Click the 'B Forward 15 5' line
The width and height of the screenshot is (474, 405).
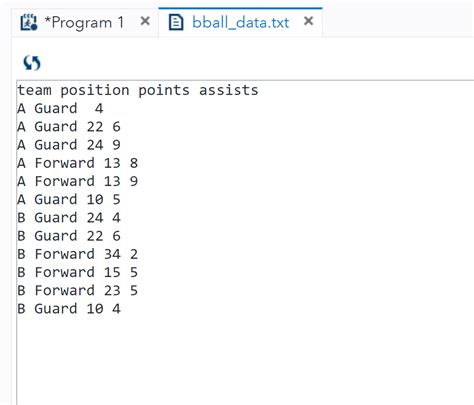coord(78,272)
